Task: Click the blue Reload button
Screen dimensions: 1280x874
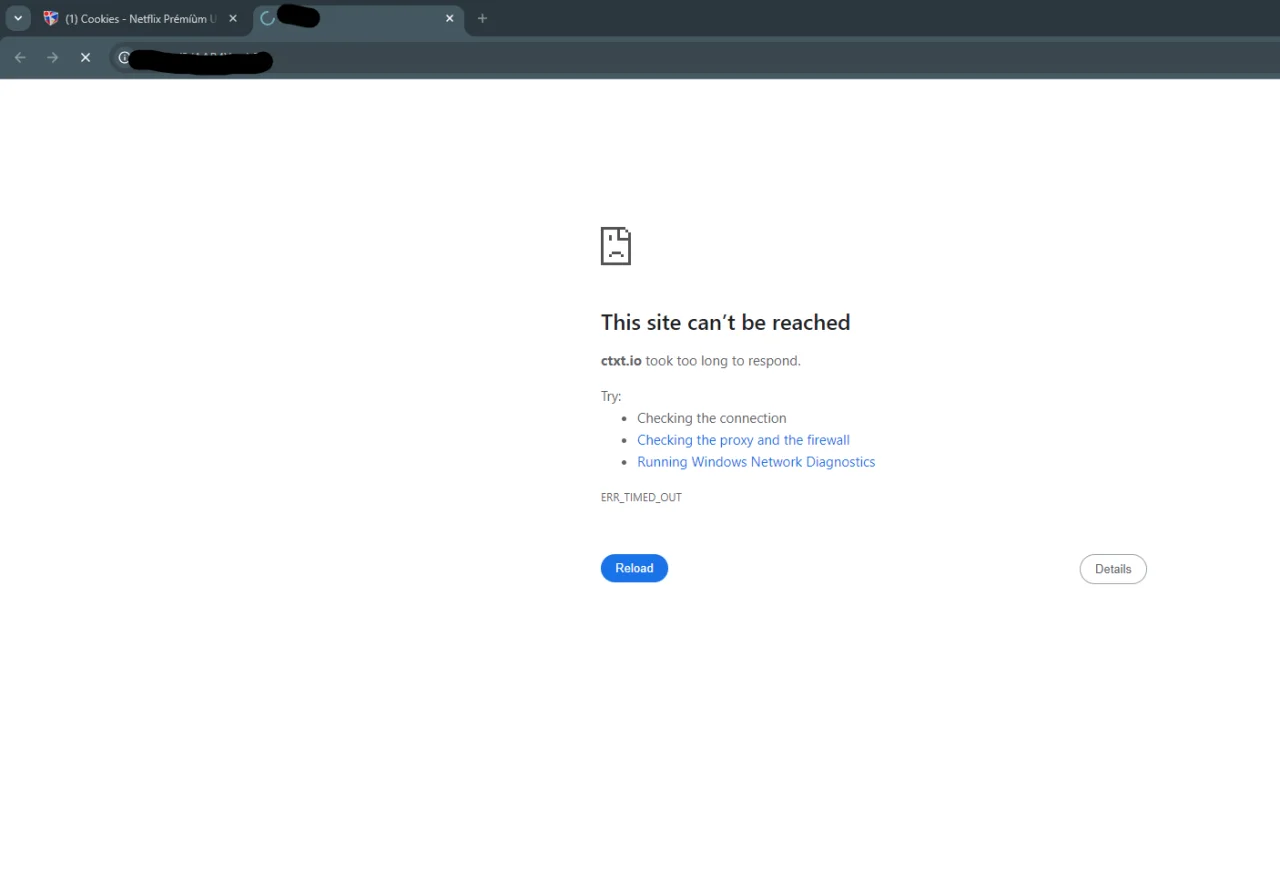Action: pyautogui.click(x=634, y=568)
